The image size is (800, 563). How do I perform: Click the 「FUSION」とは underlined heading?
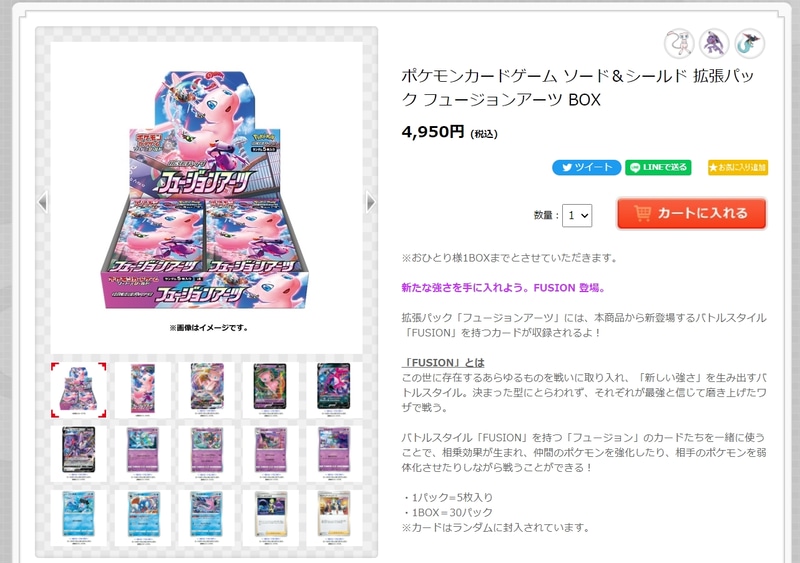pos(443,362)
